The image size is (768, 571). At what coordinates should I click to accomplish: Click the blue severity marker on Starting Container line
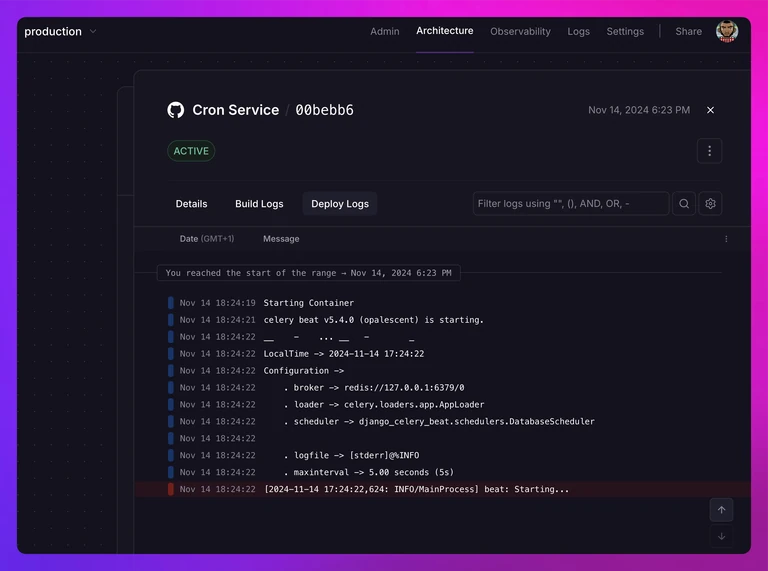tap(170, 303)
